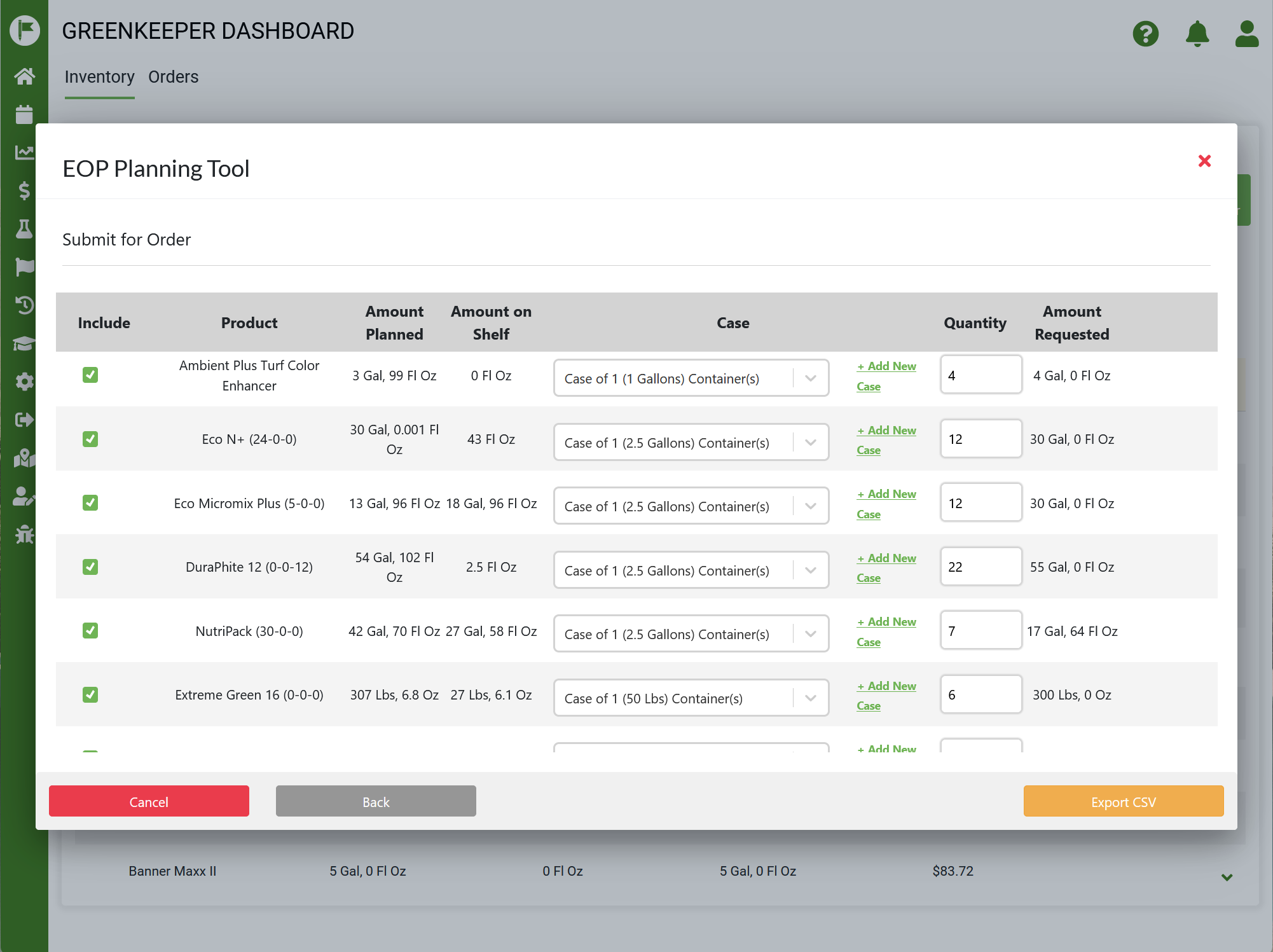Click the Amount on Shelf column header

pos(491,323)
